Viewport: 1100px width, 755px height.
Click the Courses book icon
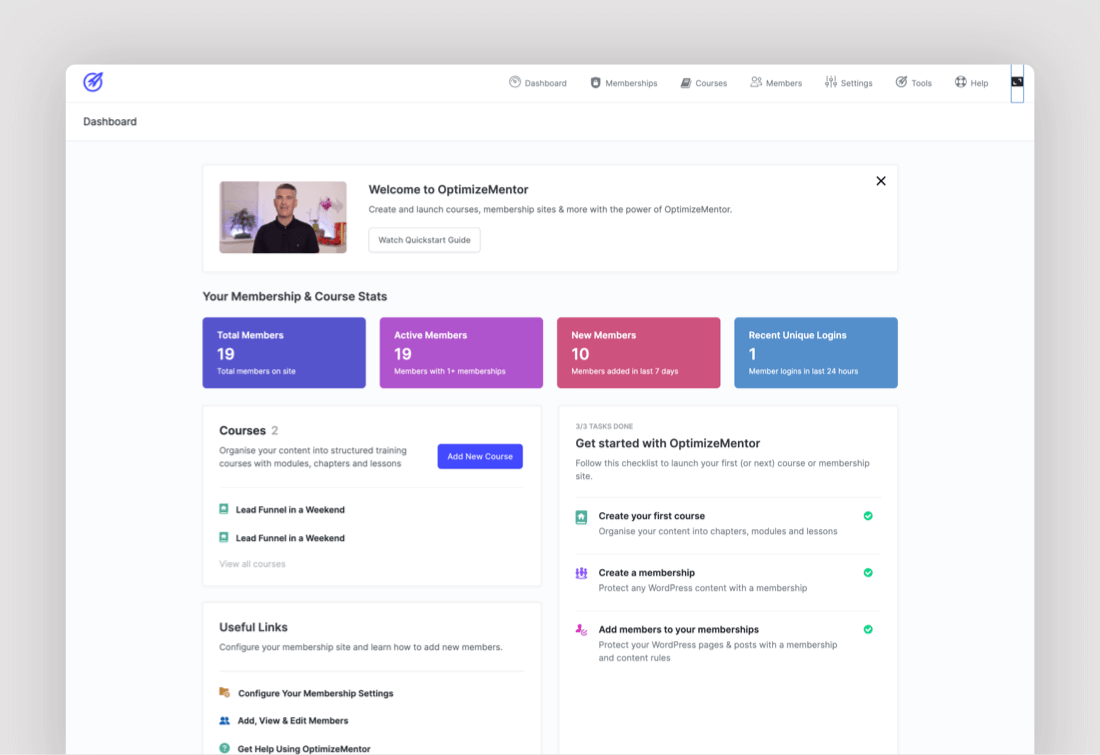685,83
